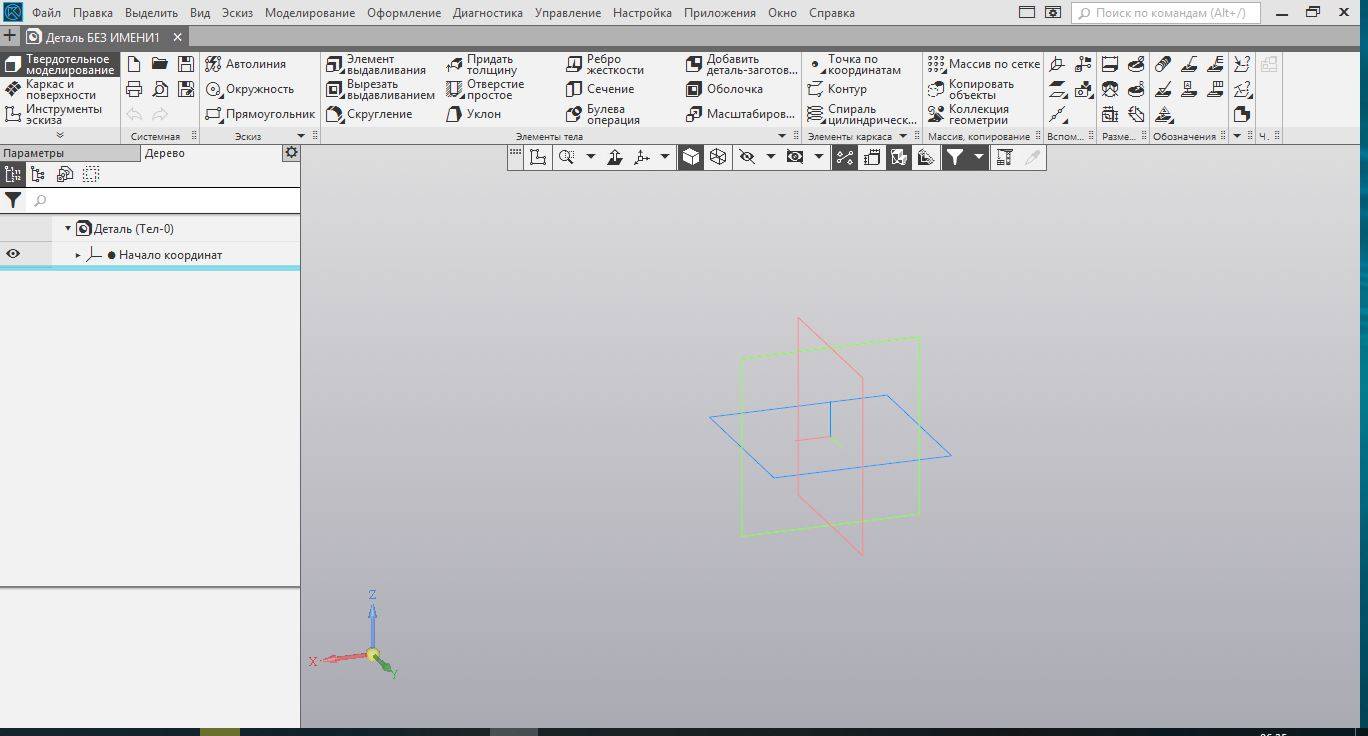Image resolution: width=1368 pixels, height=736 pixels.
Task: Collapse the Деталь (Тел-0) tree node
Action: (x=68, y=229)
